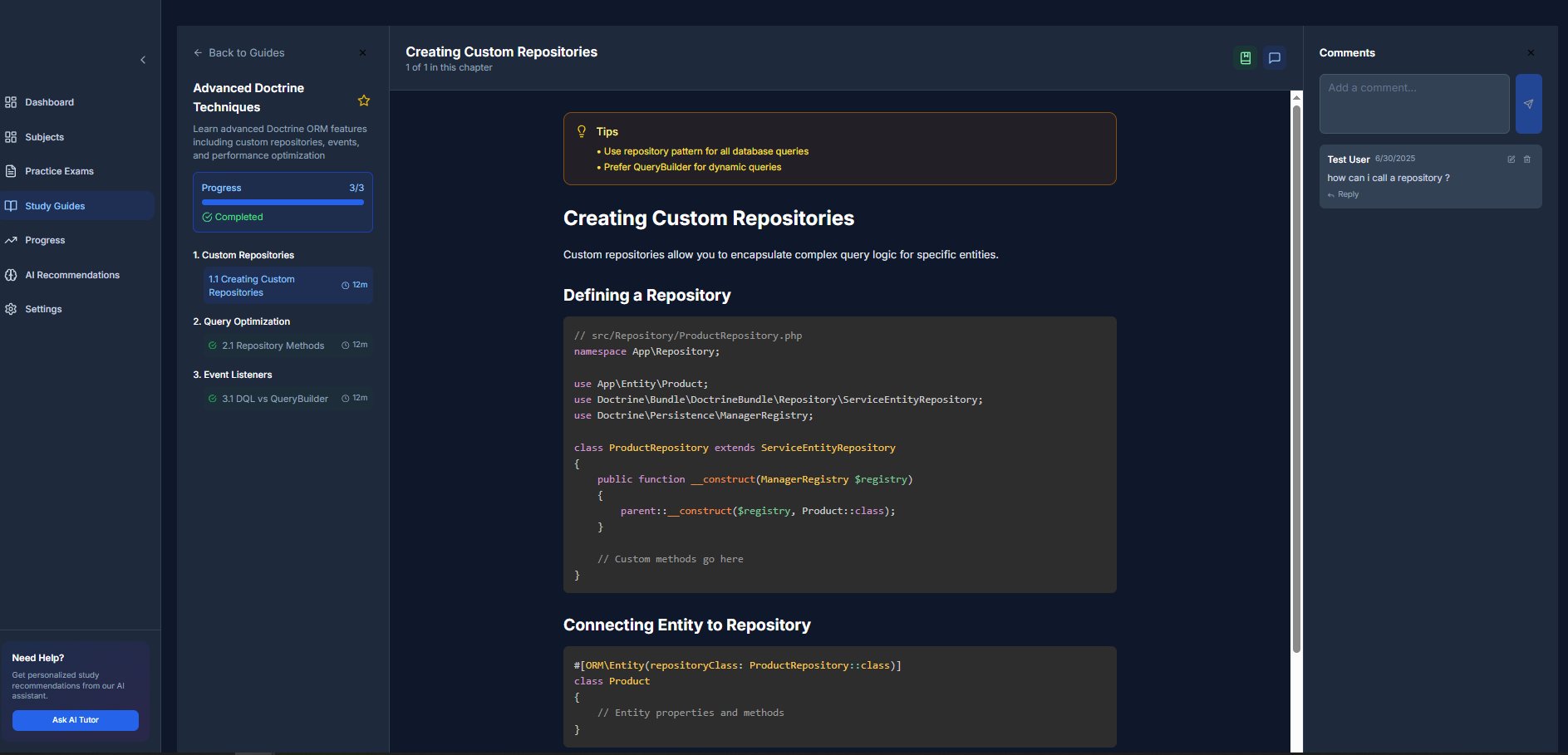Viewport: 1568px width, 755px height.
Task: Click the green check beside DQL vs QueryBuilder
Action: (213, 399)
